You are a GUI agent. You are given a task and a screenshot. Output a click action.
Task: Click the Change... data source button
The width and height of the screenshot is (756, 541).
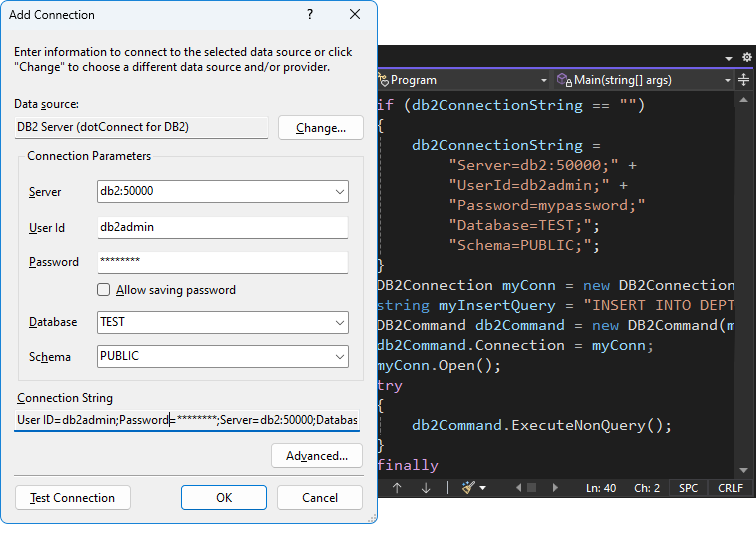click(321, 127)
